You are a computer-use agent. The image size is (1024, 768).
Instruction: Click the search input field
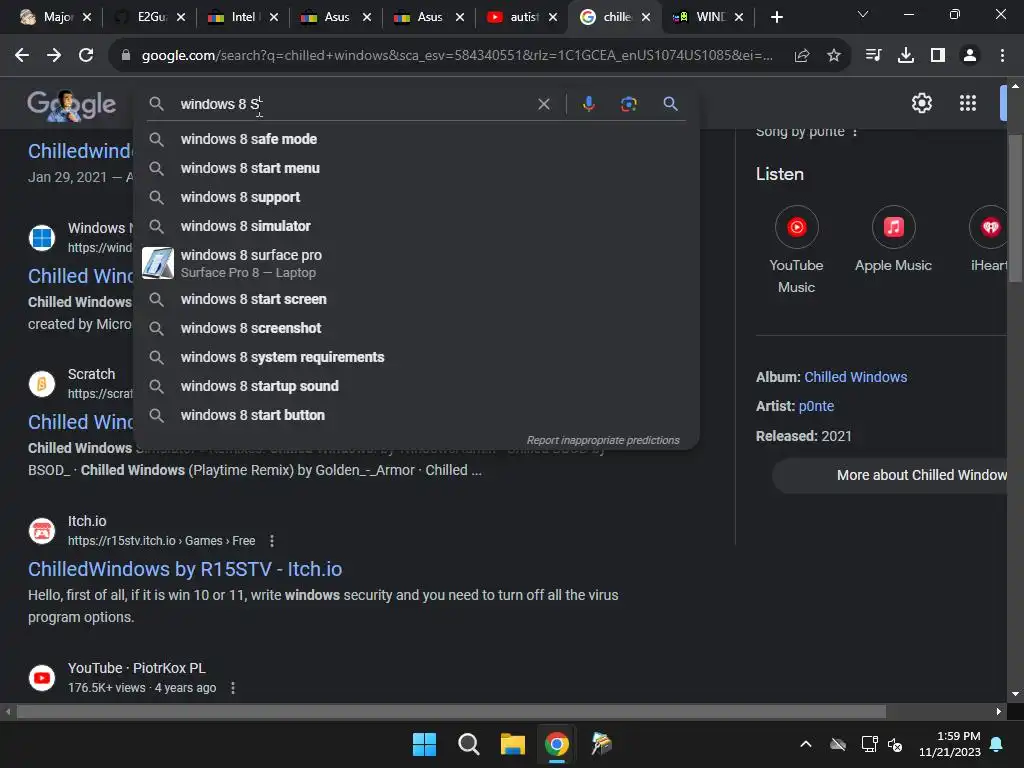click(x=353, y=104)
